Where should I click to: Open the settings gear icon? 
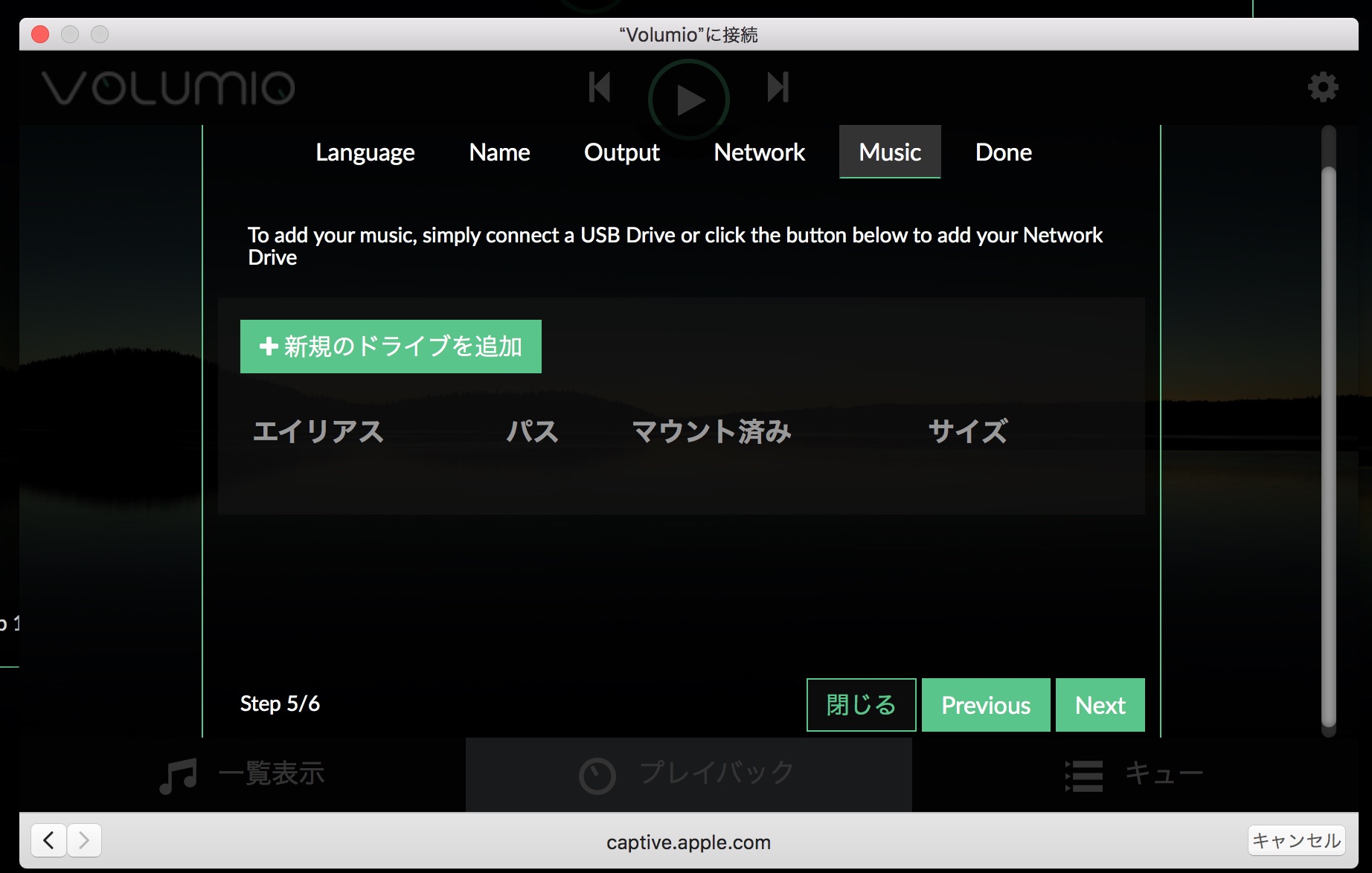1322,87
